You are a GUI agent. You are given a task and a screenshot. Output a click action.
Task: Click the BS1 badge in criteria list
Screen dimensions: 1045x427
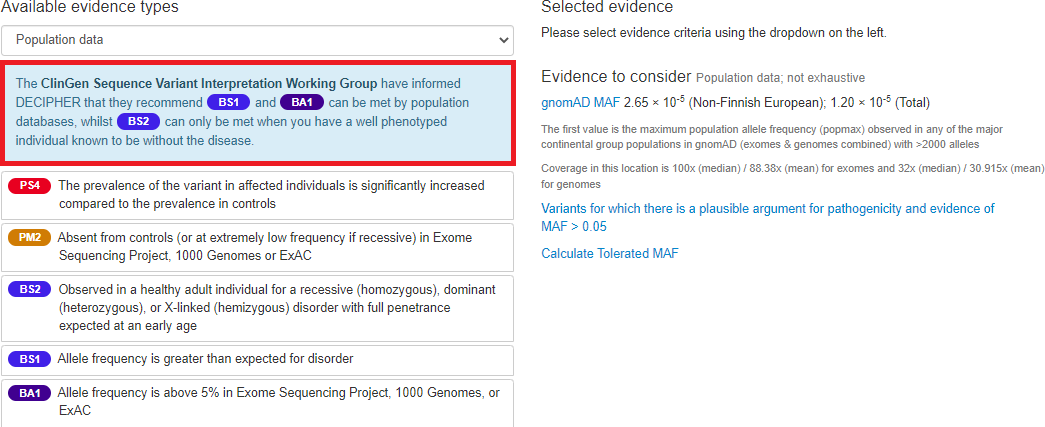pyautogui.click(x=29, y=359)
